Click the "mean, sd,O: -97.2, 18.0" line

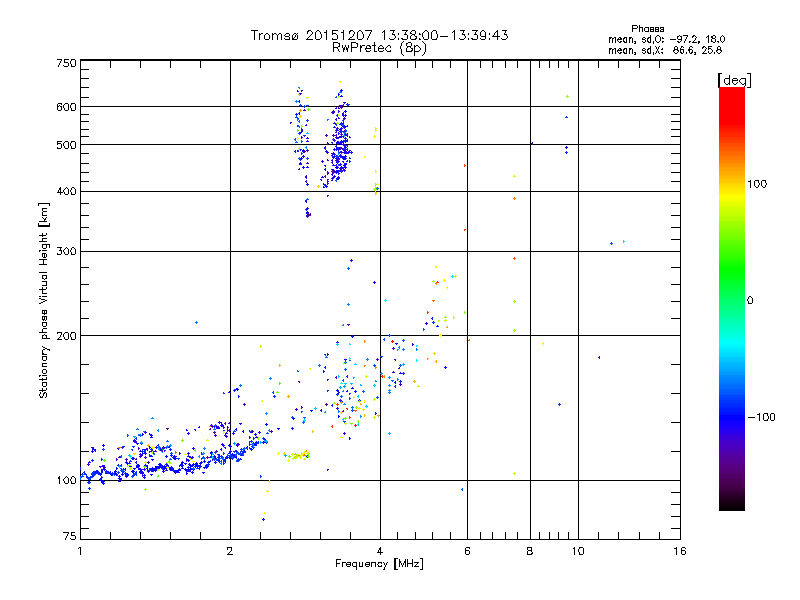(666, 39)
